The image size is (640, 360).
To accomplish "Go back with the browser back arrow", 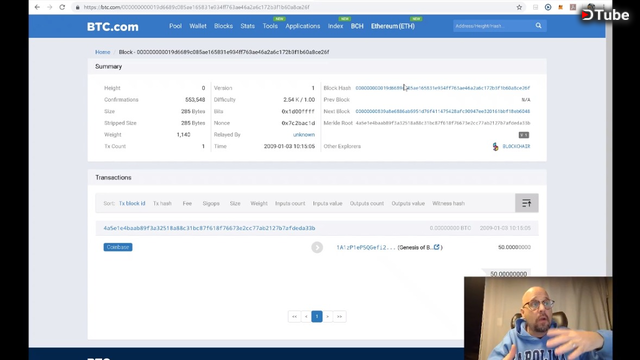I will coord(37,7).
